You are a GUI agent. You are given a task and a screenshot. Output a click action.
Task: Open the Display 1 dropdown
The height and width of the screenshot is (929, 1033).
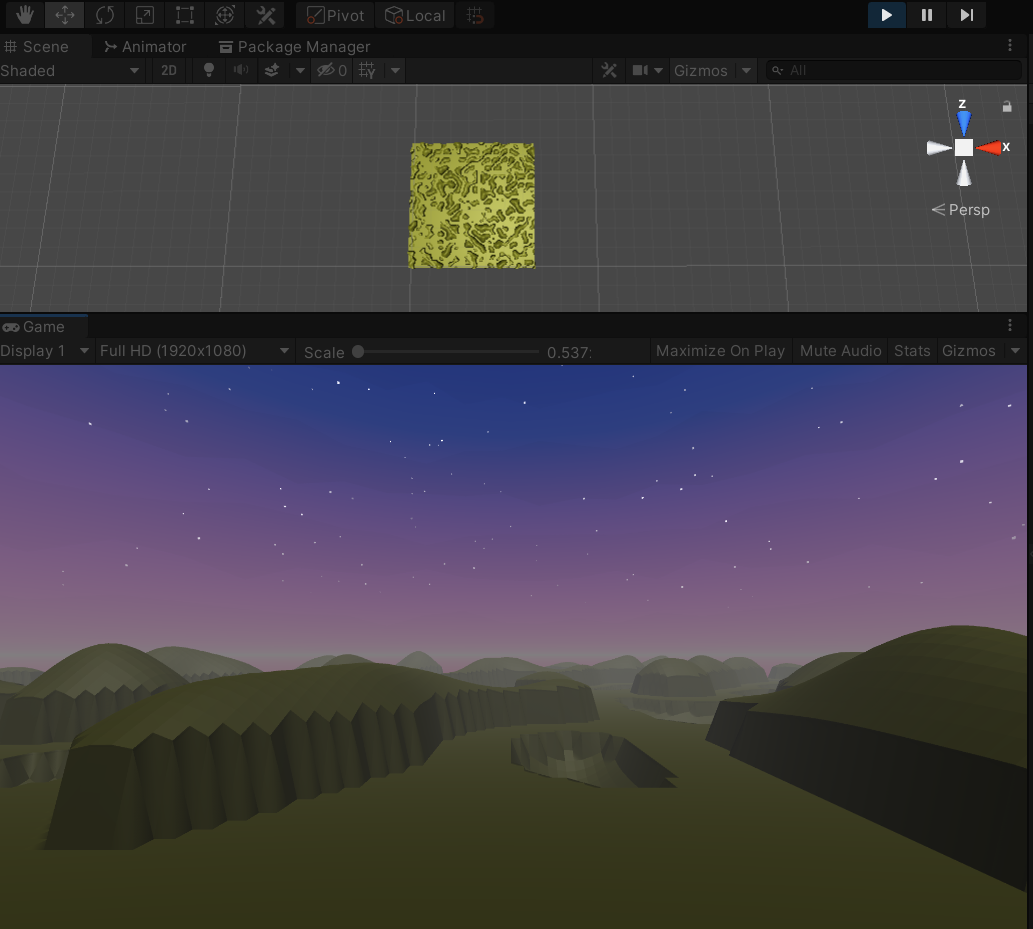click(45, 351)
